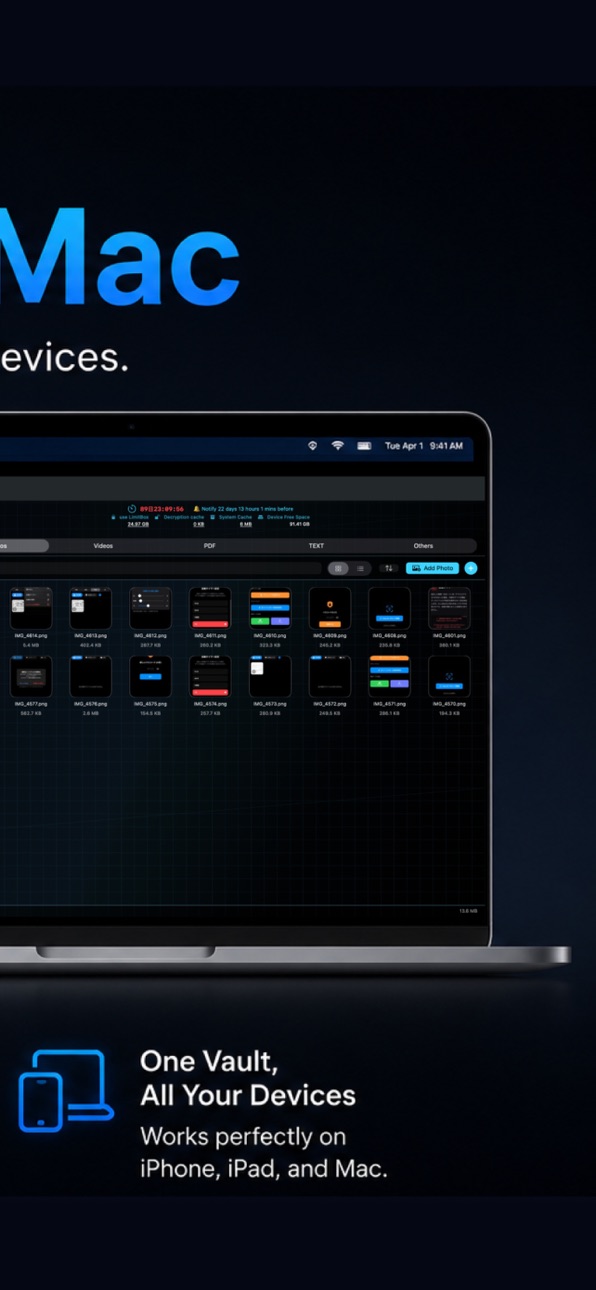Open thumbnail IMG_4801.png
This screenshot has height=1290, width=596.
[x=449, y=608]
